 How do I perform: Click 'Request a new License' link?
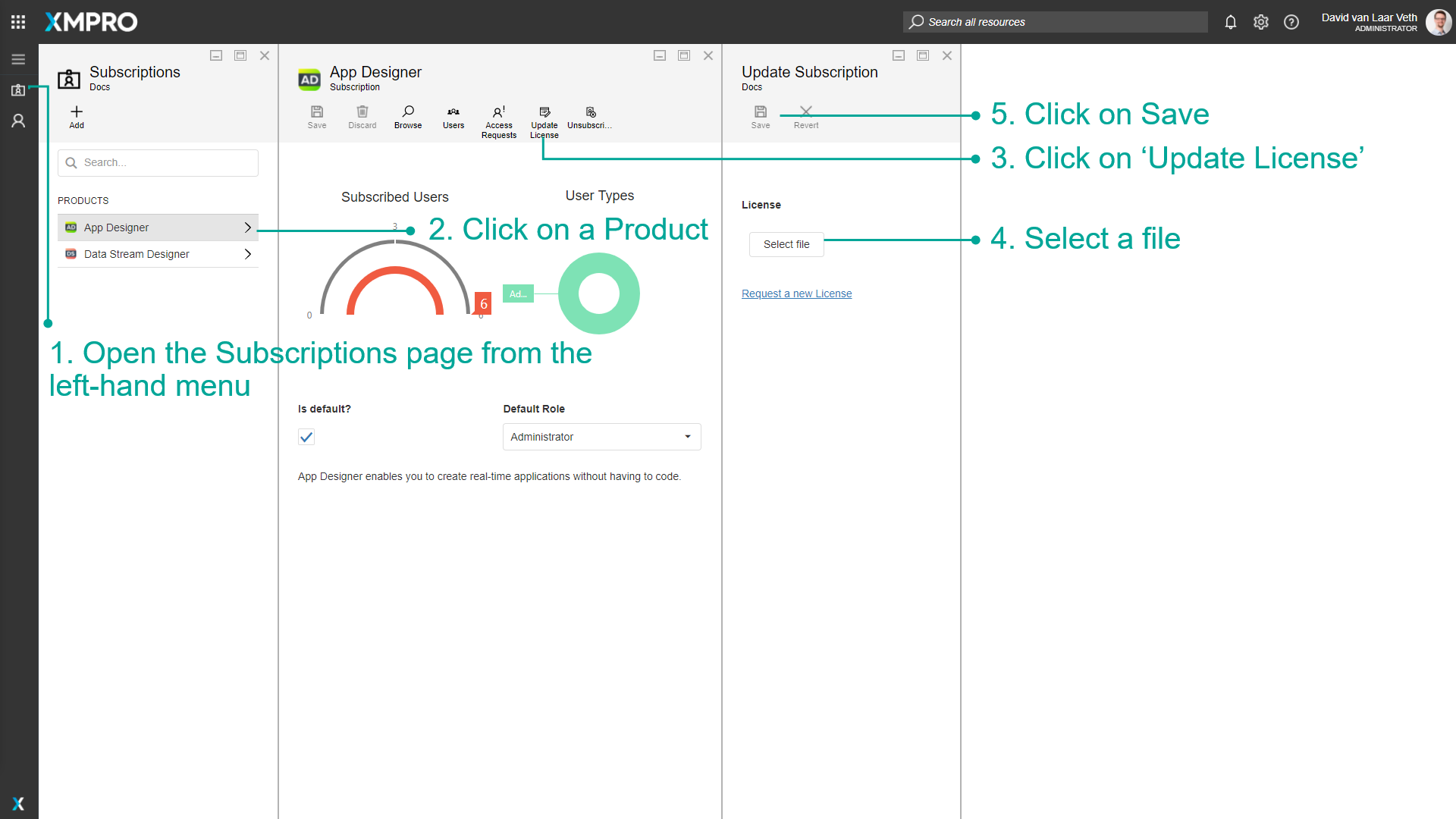pyautogui.click(x=796, y=293)
